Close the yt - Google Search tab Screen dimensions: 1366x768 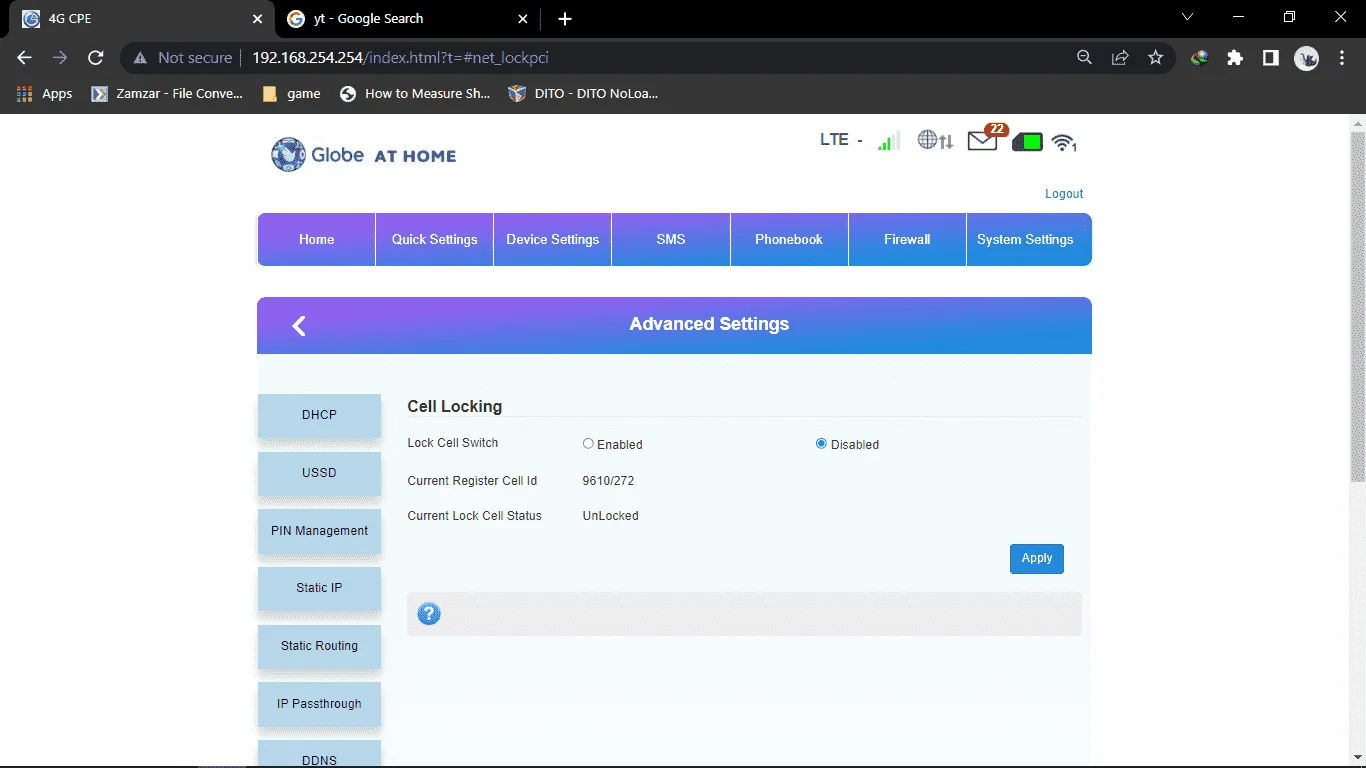click(x=523, y=19)
